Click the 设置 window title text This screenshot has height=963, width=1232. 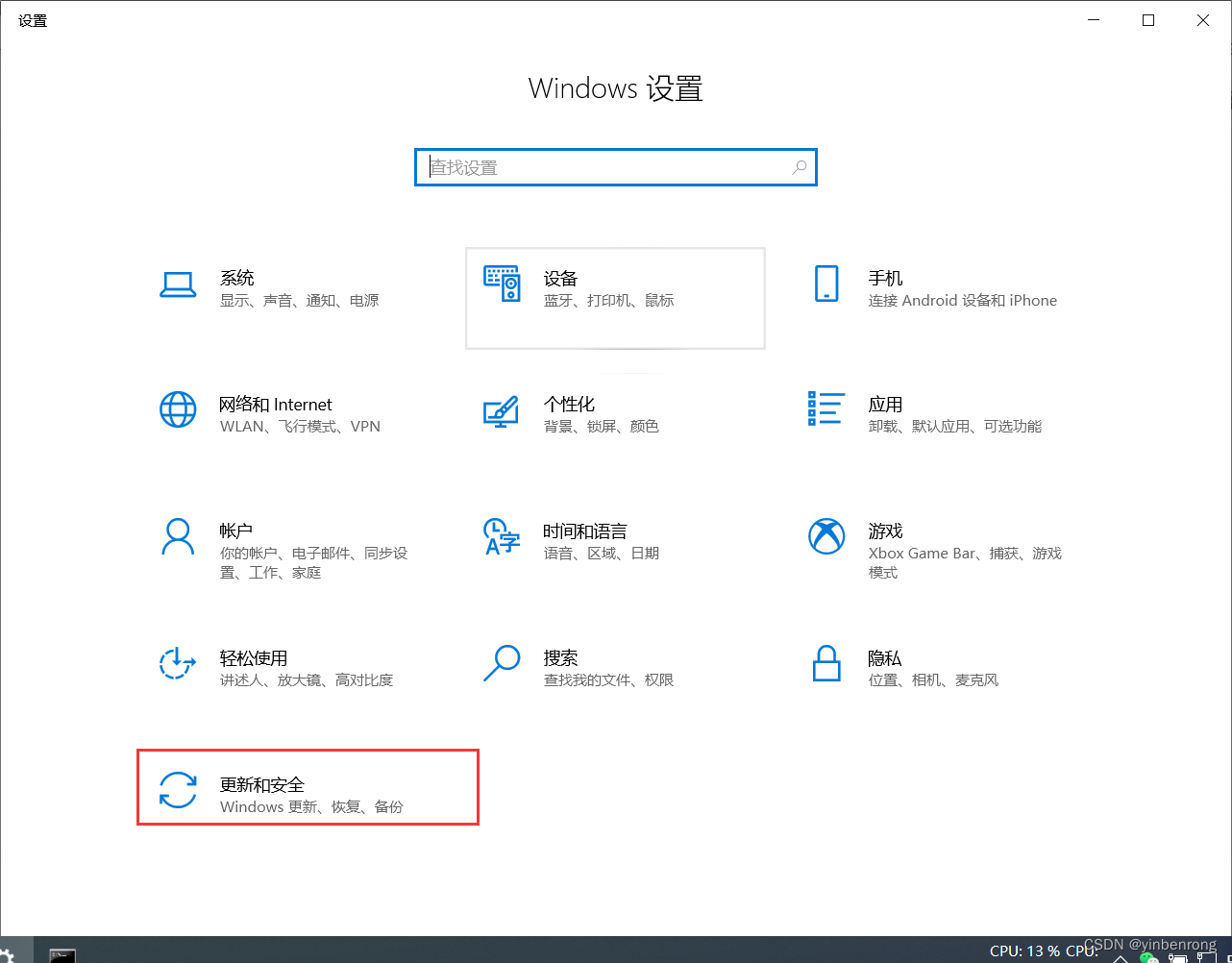(33, 20)
